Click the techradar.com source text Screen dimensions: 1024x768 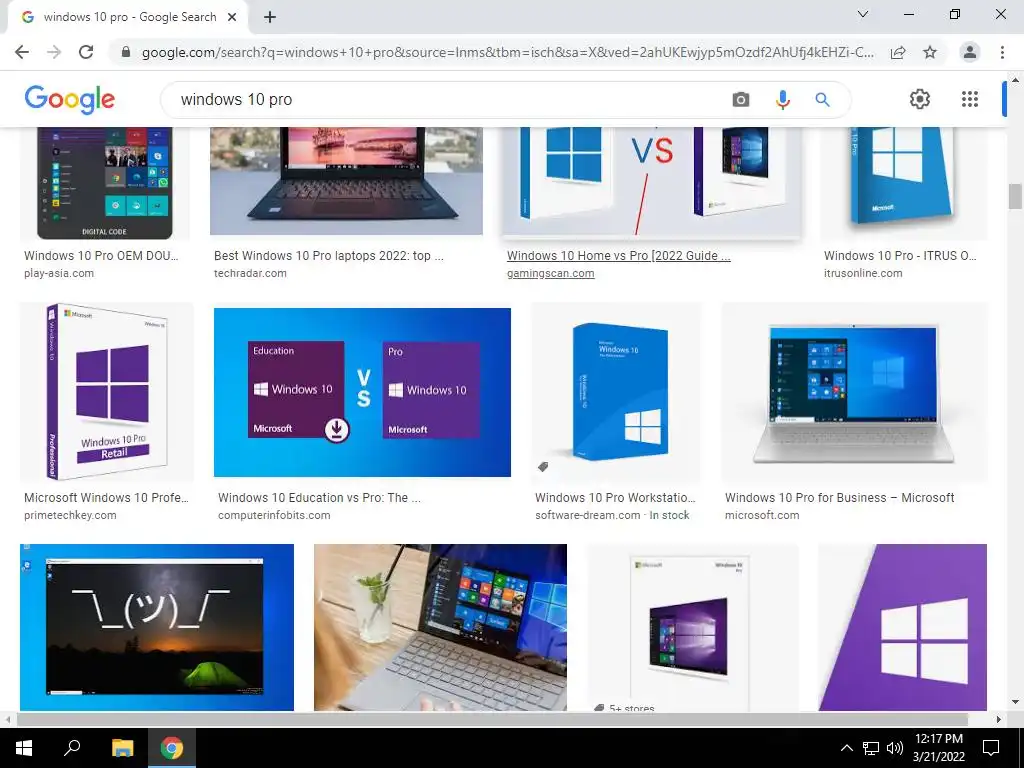tap(250, 274)
